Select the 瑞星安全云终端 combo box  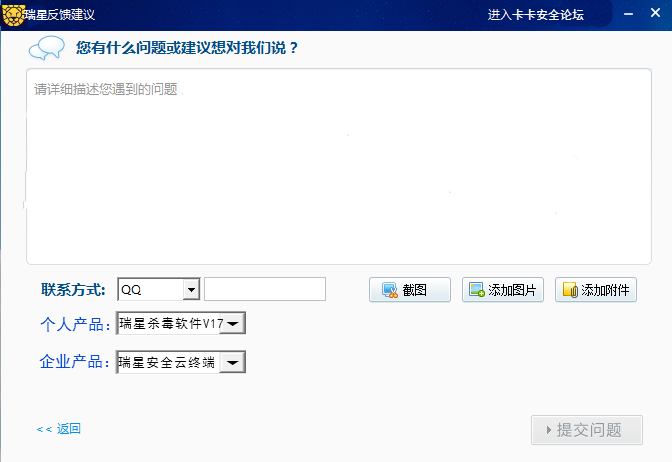click(x=180, y=362)
